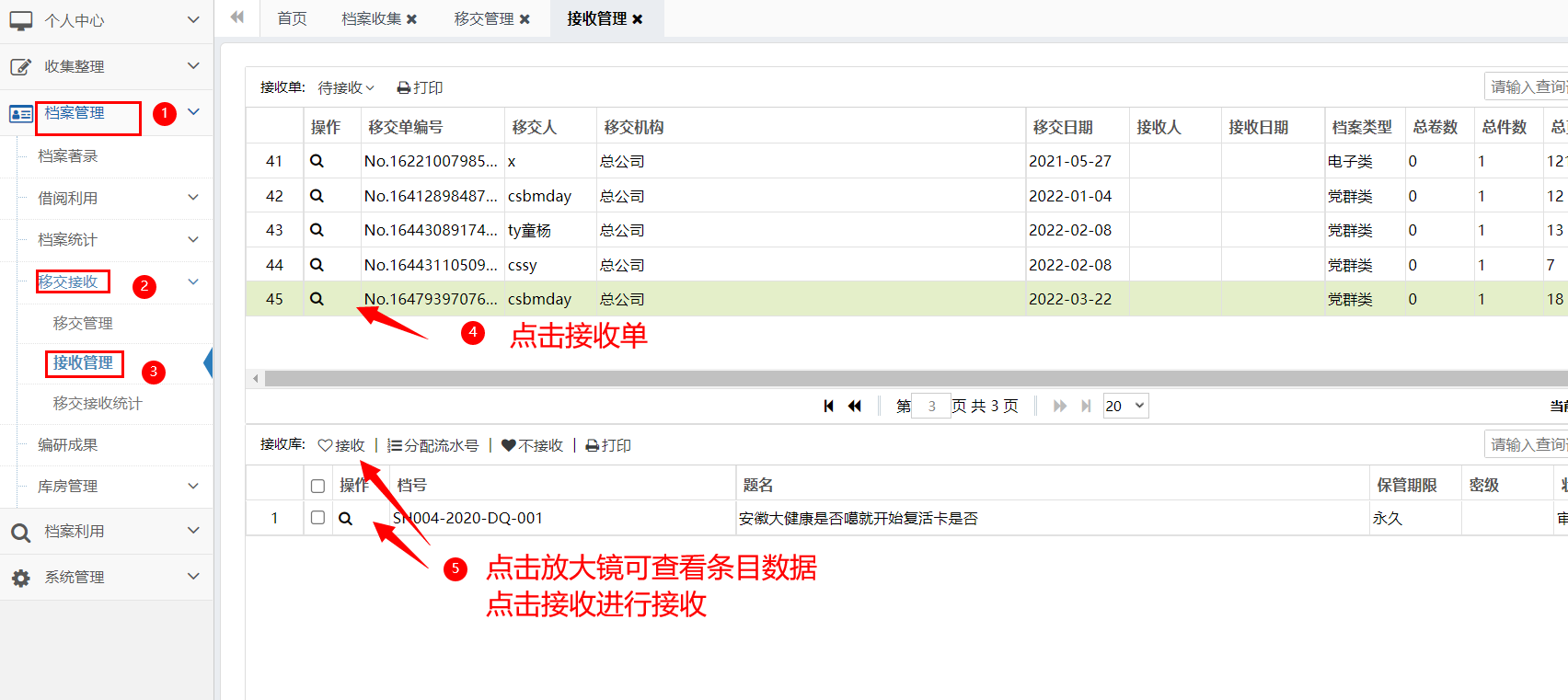Image resolution: width=1568 pixels, height=700 pixels.
Task: Go to first page of results
Action: (828, 406)
